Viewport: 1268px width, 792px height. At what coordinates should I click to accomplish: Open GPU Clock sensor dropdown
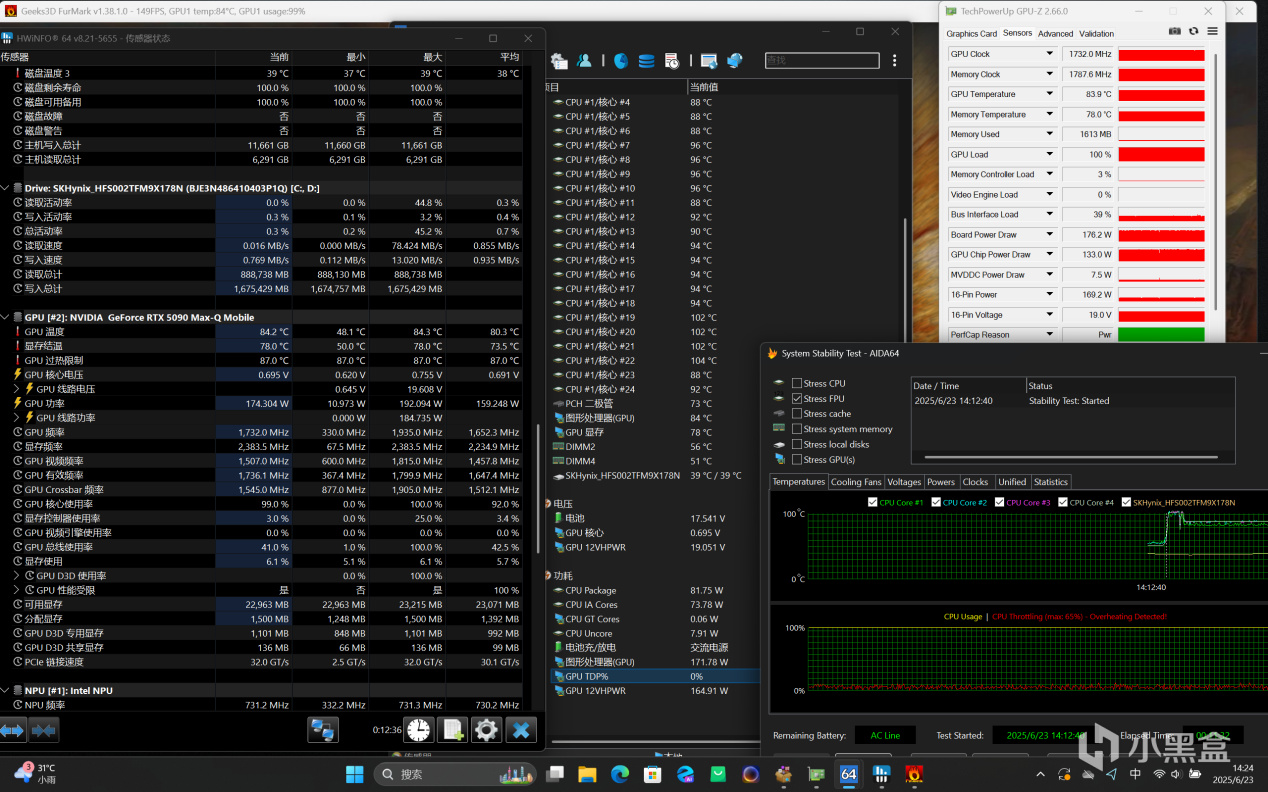1050,54
